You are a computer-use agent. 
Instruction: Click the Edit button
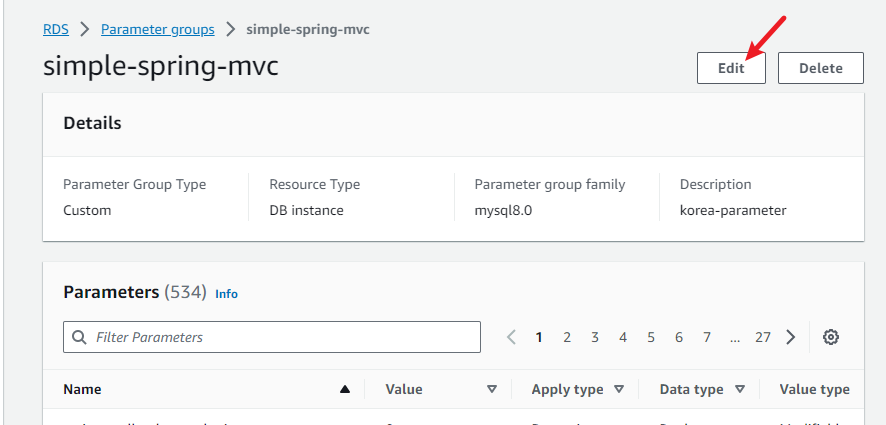pyautogui.click(x=731, y=68)
